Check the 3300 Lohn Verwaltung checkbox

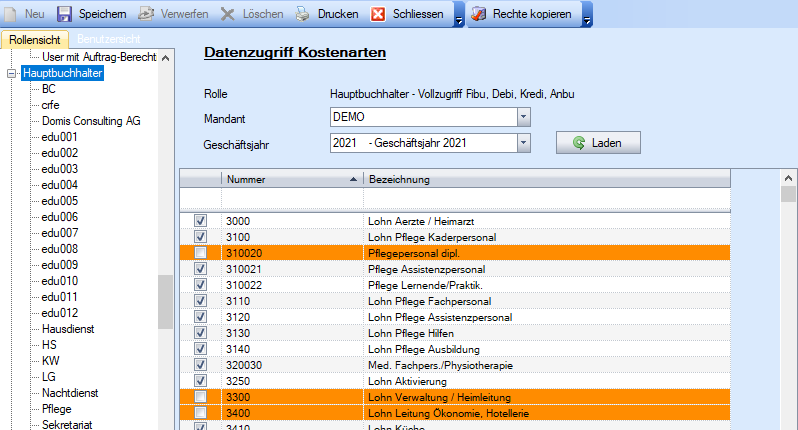coord(201,397)
